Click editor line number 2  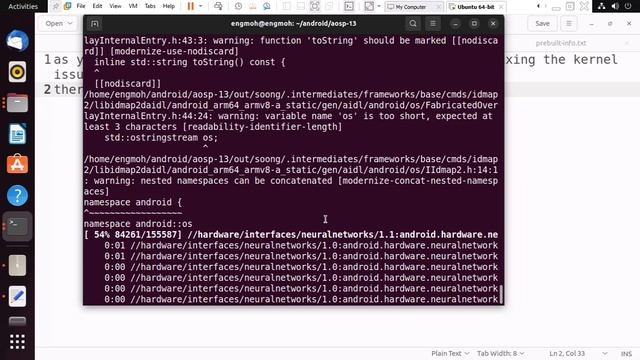point(47,89)
